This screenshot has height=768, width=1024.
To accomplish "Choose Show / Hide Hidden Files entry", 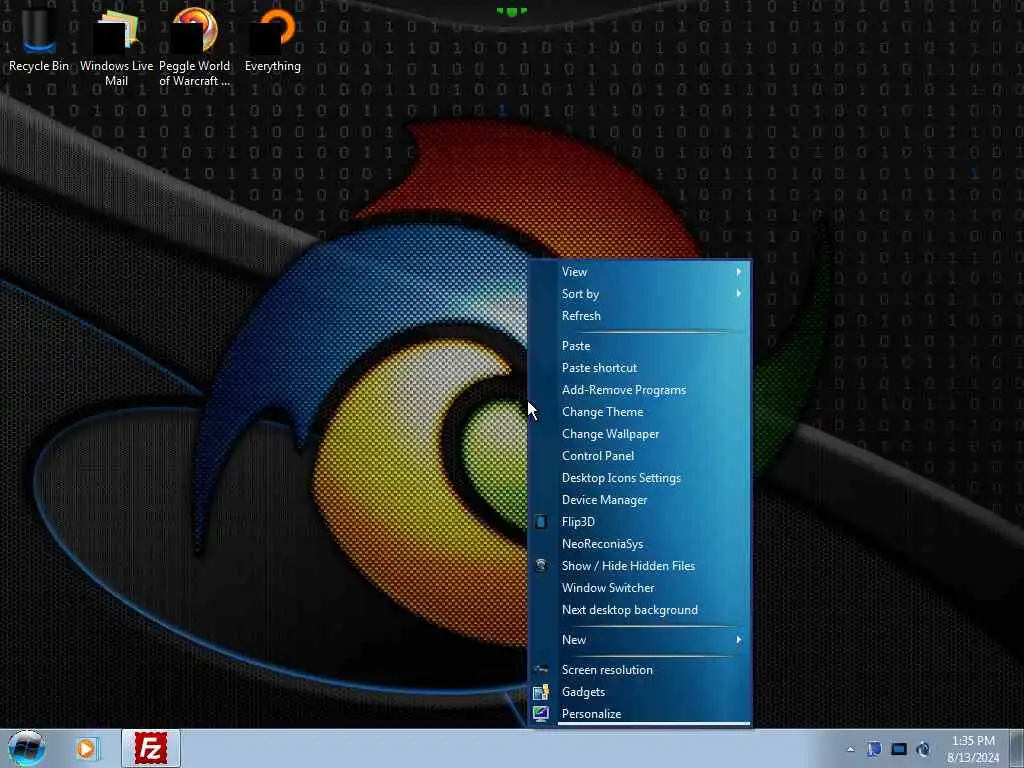I will click(640, 566).
